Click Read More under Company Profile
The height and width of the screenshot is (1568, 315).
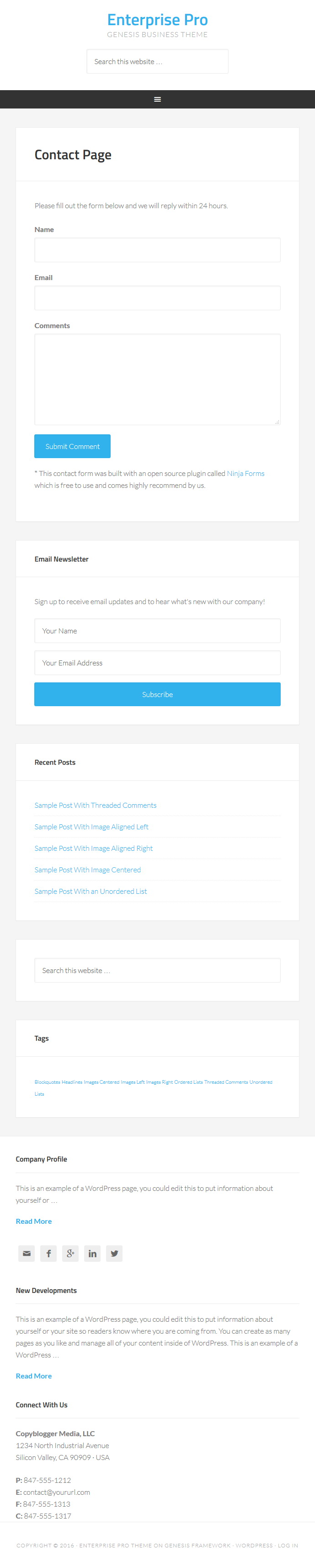(x=34, y=1221)
